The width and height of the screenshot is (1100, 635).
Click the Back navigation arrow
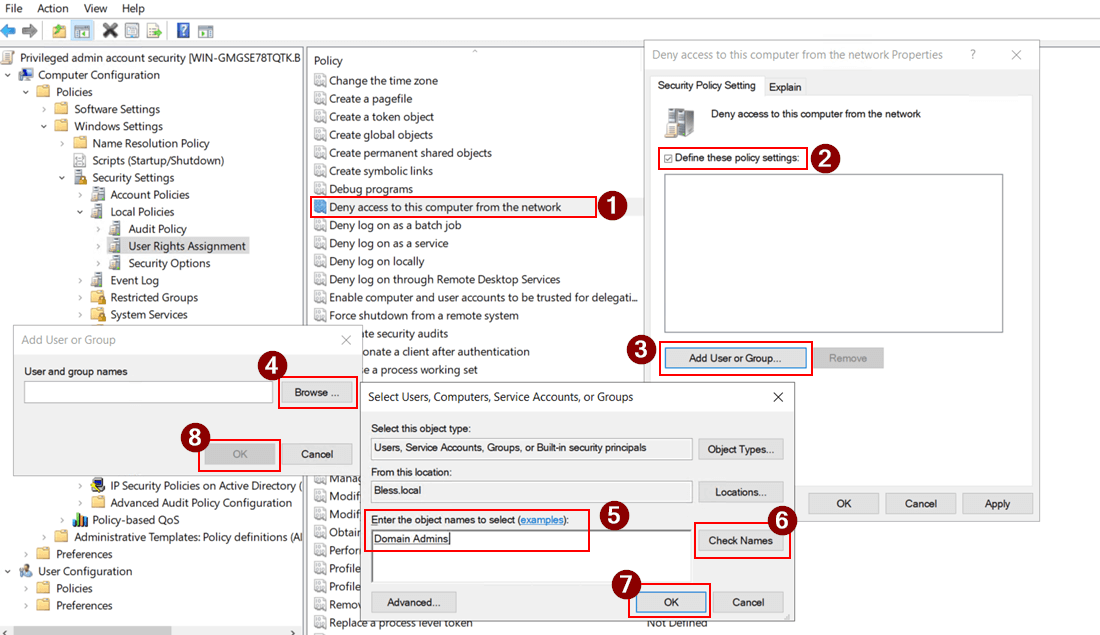tap(10, 30)
